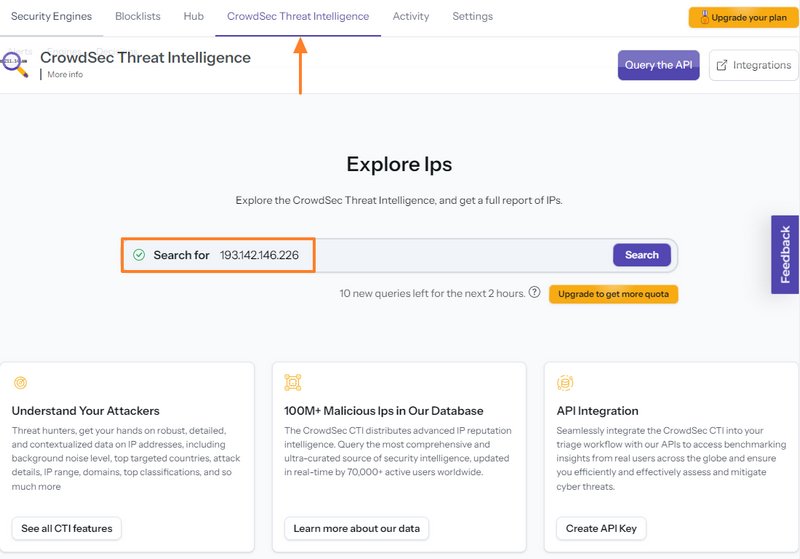
Task: Open the Security Engines tab
Action: tap(51, 16)
